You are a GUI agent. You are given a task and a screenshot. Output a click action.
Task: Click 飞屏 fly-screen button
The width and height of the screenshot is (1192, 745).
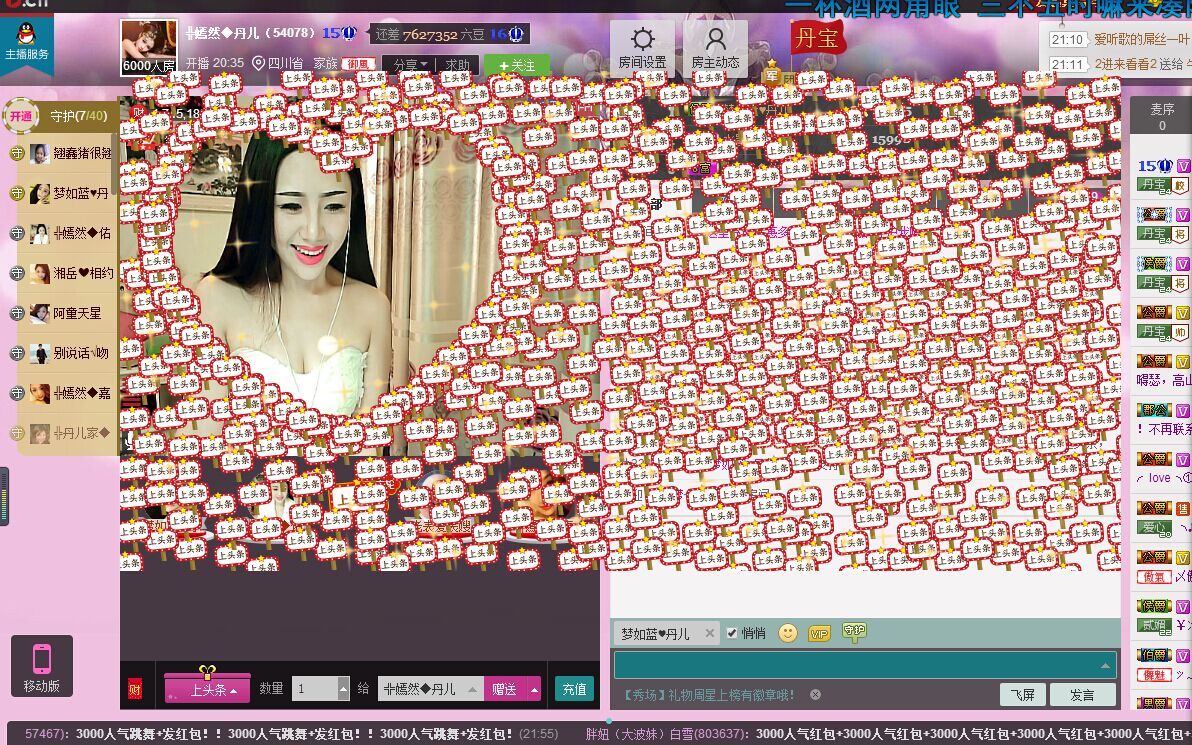[1022, 695]
